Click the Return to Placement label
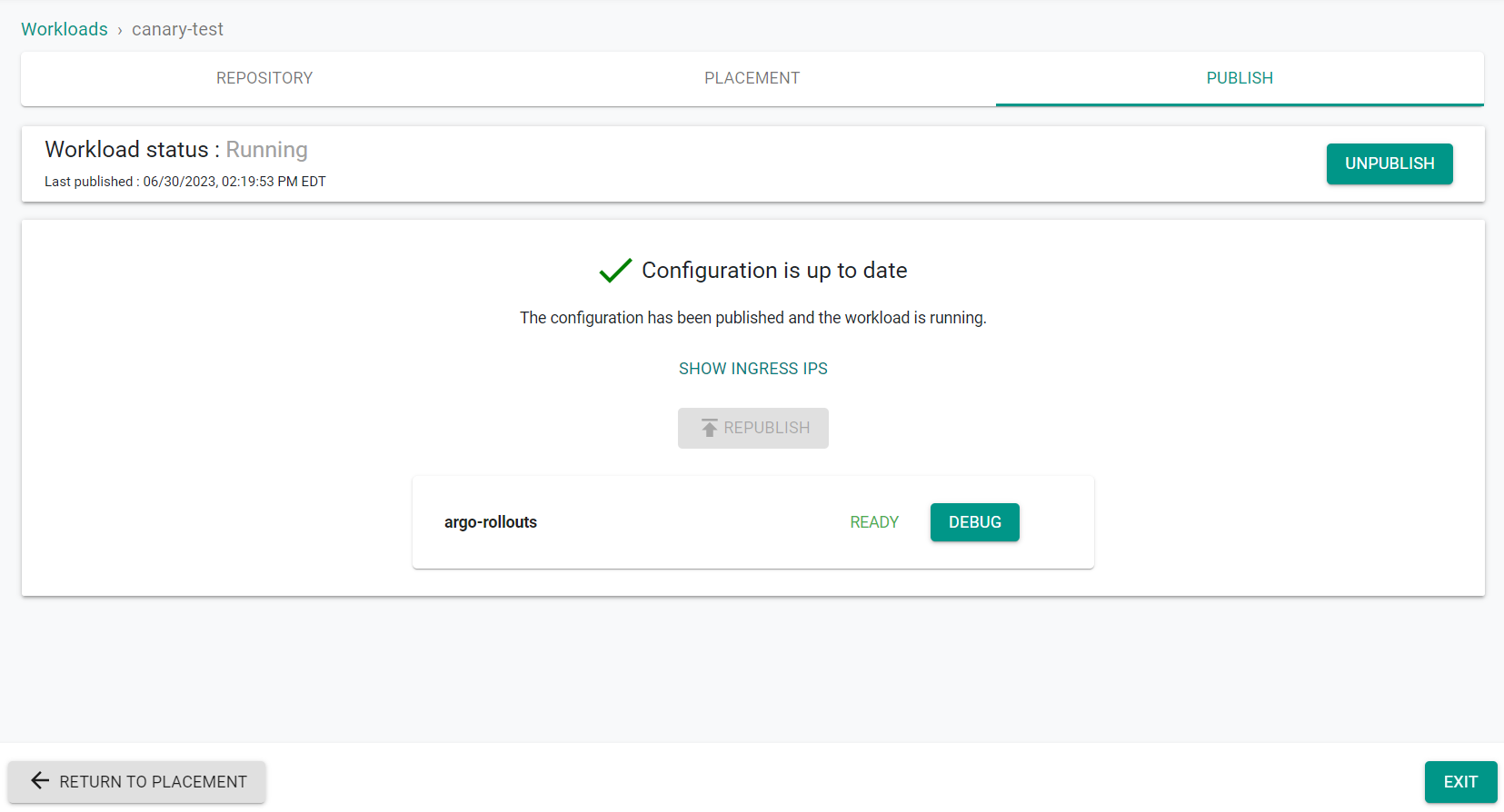The width and height of the screenshot is (1504, 812). [x=153, y=782]
